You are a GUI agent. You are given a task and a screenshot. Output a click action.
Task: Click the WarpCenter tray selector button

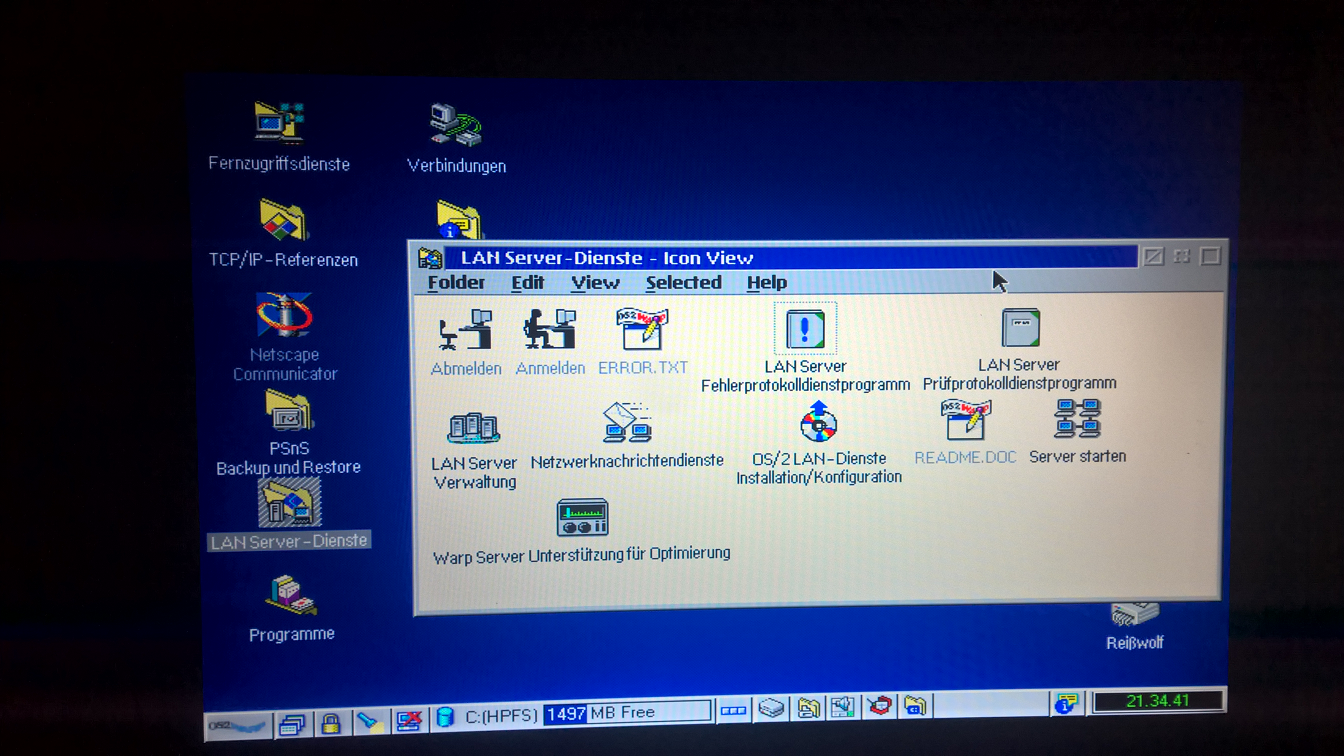coord(733,711)
